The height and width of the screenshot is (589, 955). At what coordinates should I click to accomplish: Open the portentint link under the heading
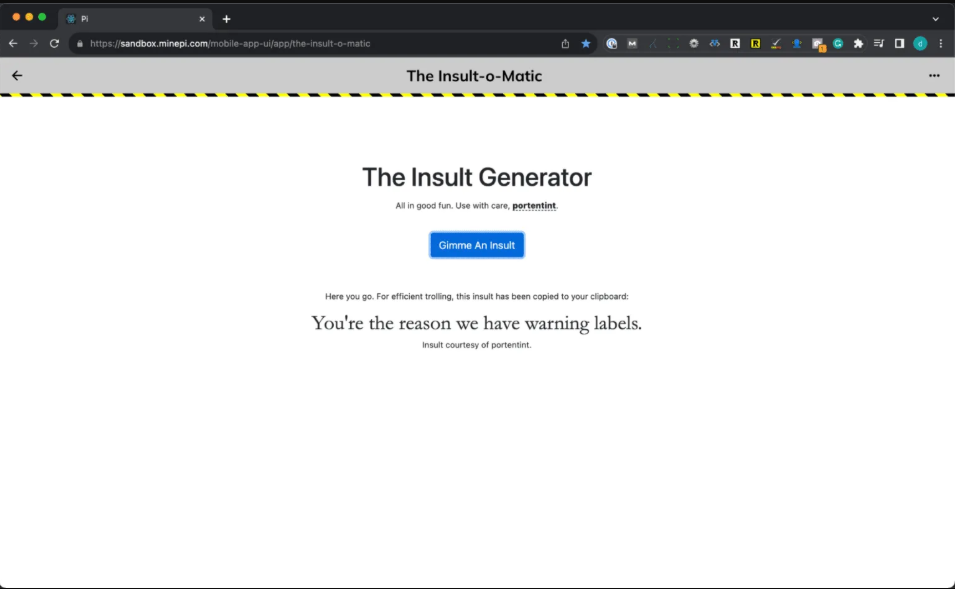click(x=534, y=206)
